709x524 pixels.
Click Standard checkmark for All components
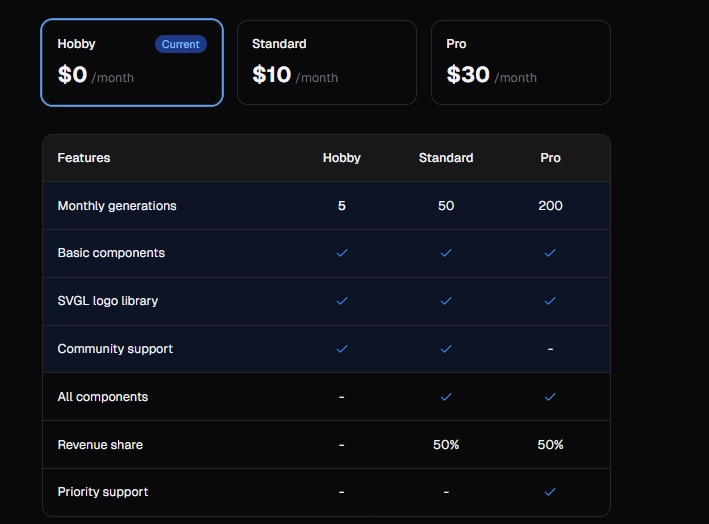[x=446, y=397]
